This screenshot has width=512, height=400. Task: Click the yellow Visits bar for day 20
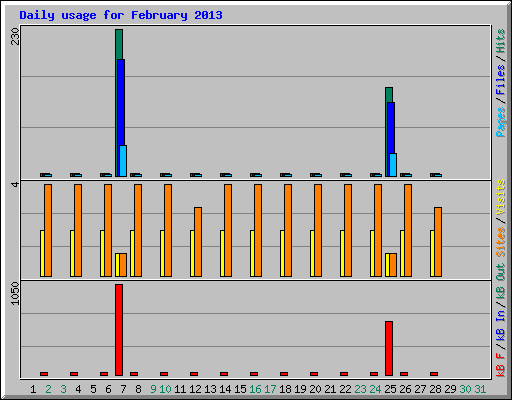pyautogui.click(x=312, y=253)
